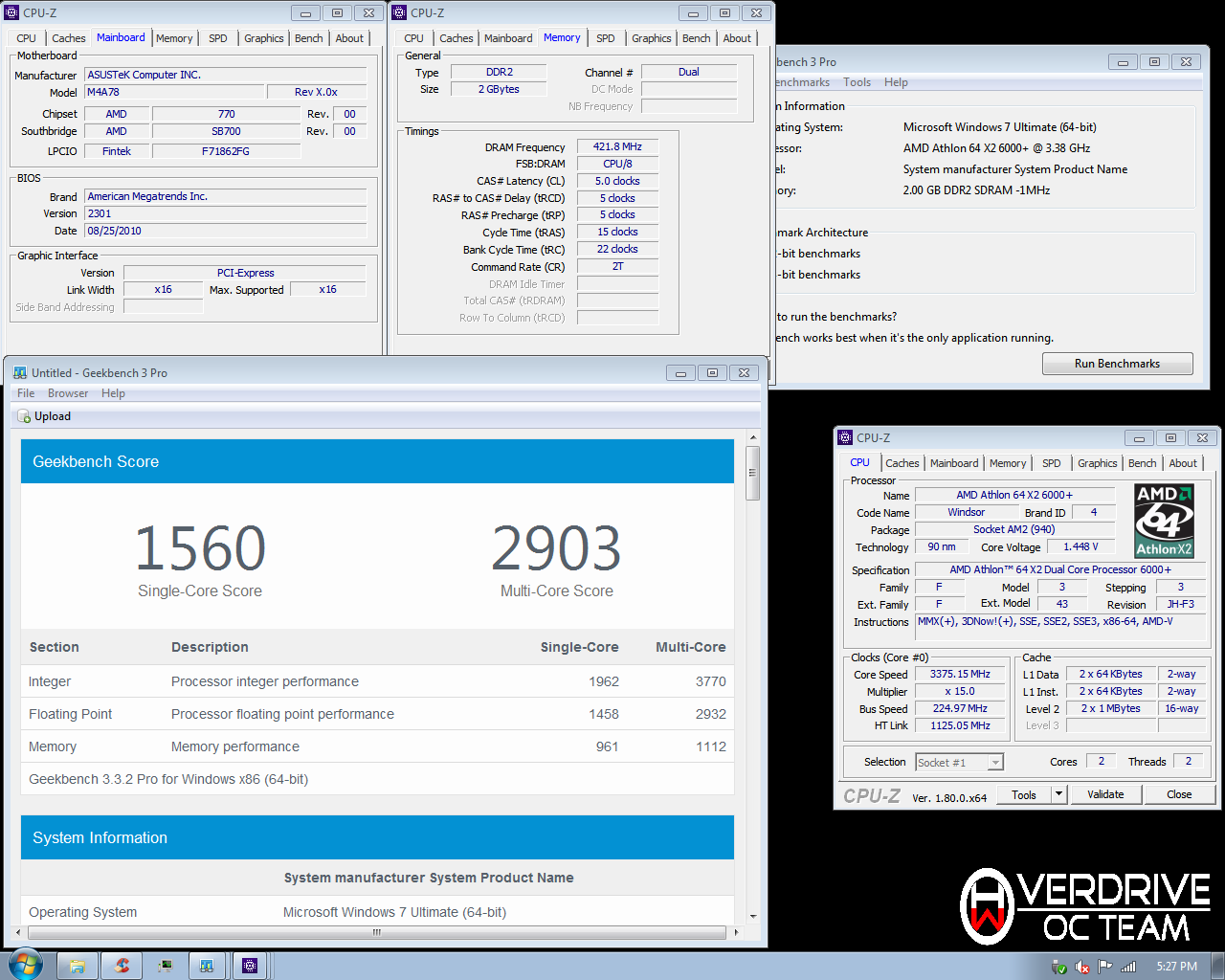1225x980 pixels.
Task: Click the Geekbench horizontal scrollbar thumb
Action: tap(376, 931)
